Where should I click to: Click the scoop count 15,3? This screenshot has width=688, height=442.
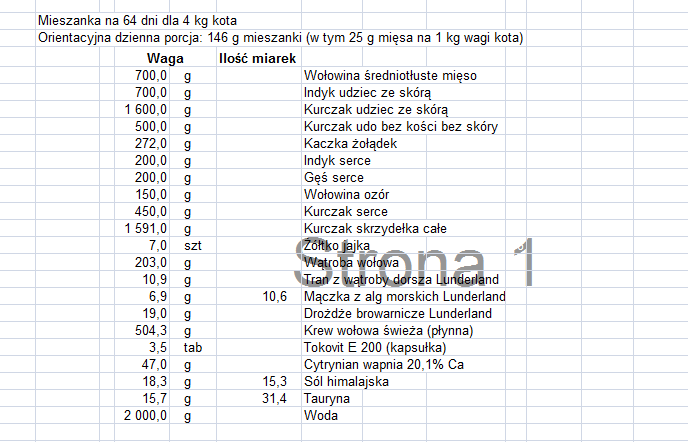[275, 381]
